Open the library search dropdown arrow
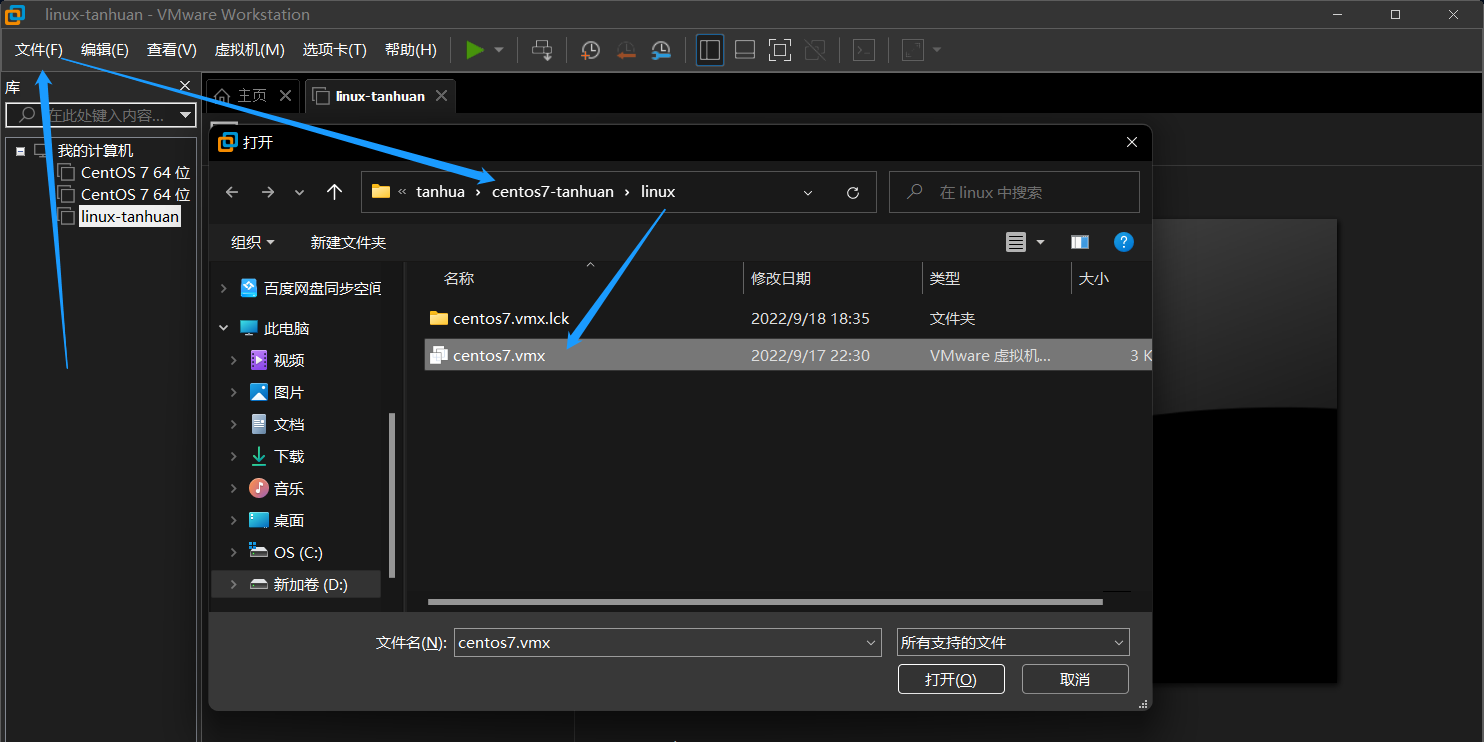Viewport: 1484px width, 742px height. [185, 115]
